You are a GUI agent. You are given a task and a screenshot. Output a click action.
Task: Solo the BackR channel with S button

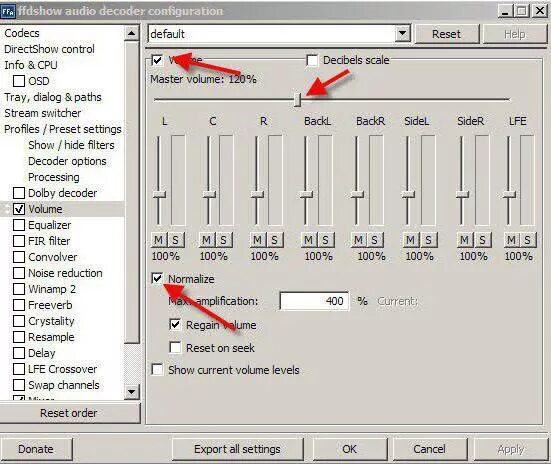375,240
